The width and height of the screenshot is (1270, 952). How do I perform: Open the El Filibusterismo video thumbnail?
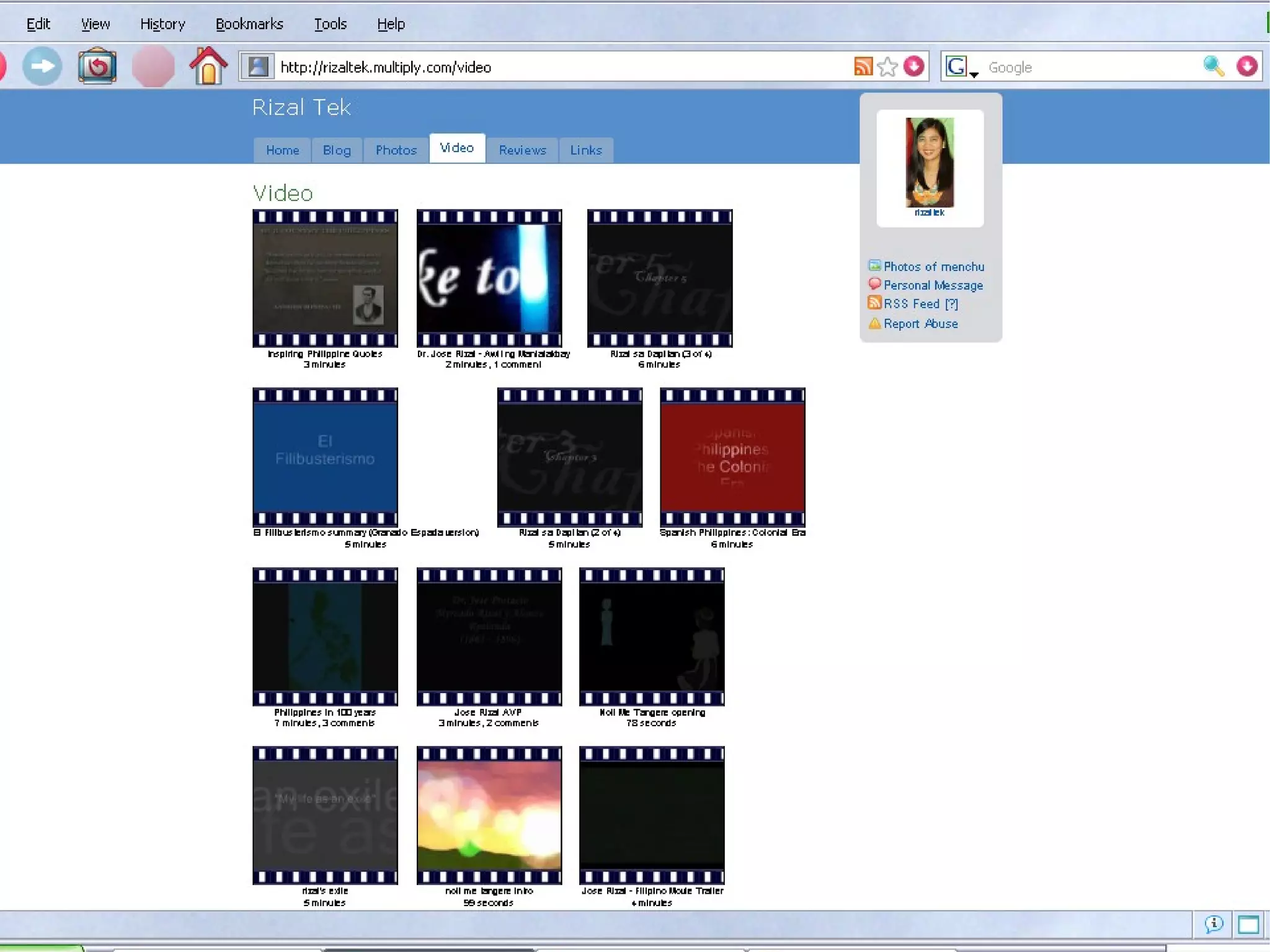[x=325, y=457]
